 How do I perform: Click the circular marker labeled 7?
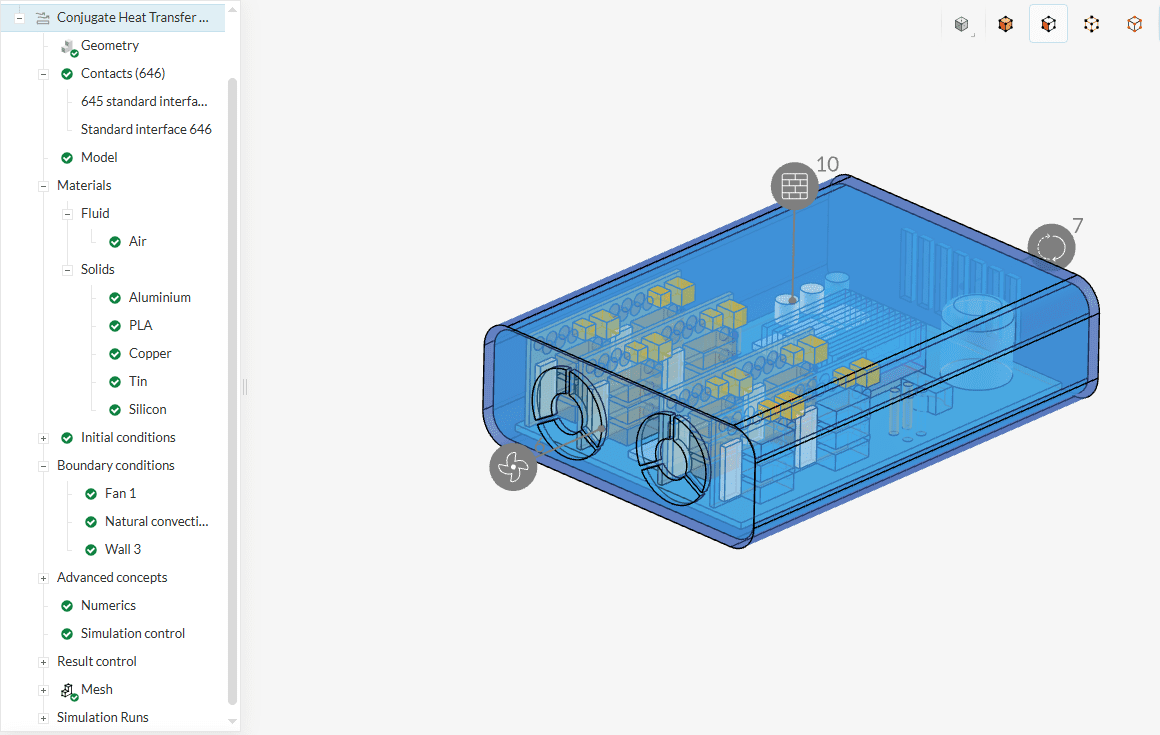(x=1051, y=247)
